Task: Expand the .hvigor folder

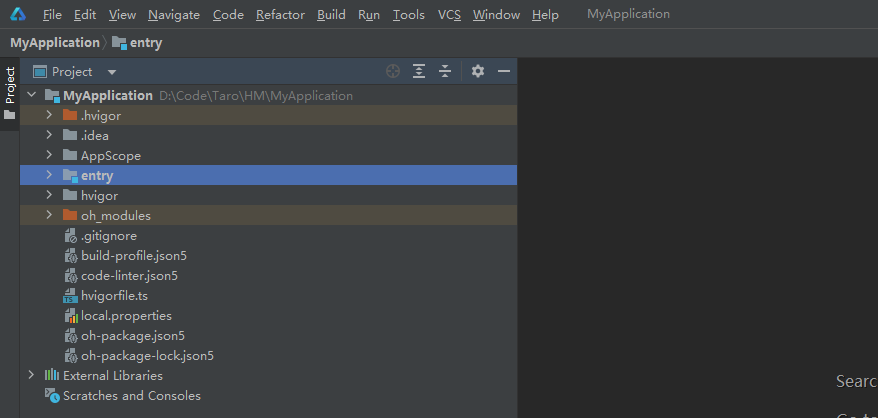Action: click(49, 115)
